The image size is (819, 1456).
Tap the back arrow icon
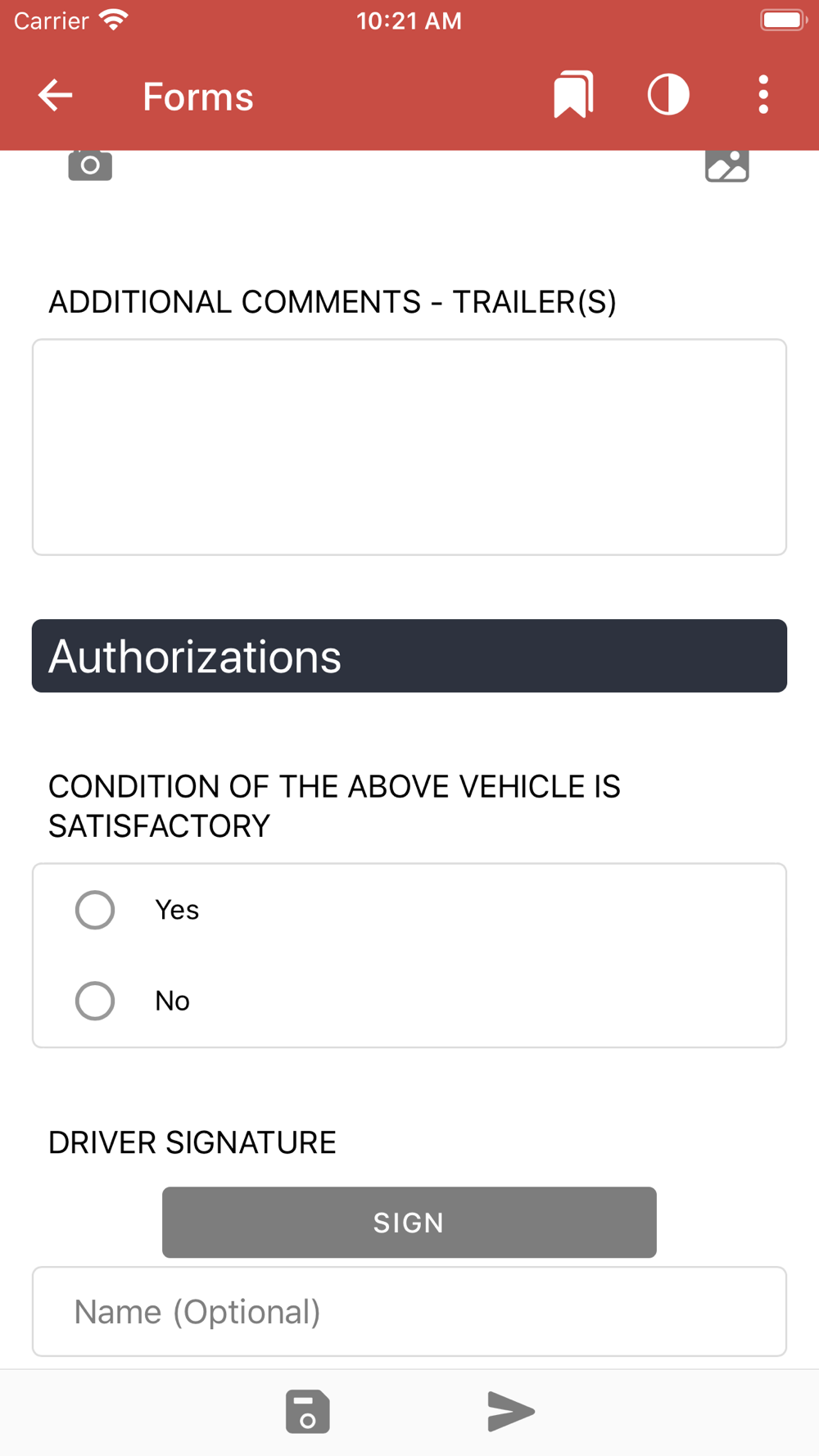[x=55, y=96]
